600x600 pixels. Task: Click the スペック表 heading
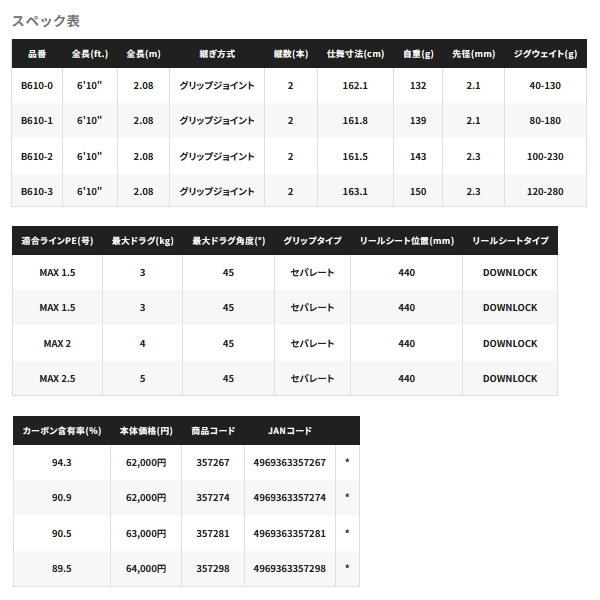click(46, 21)
